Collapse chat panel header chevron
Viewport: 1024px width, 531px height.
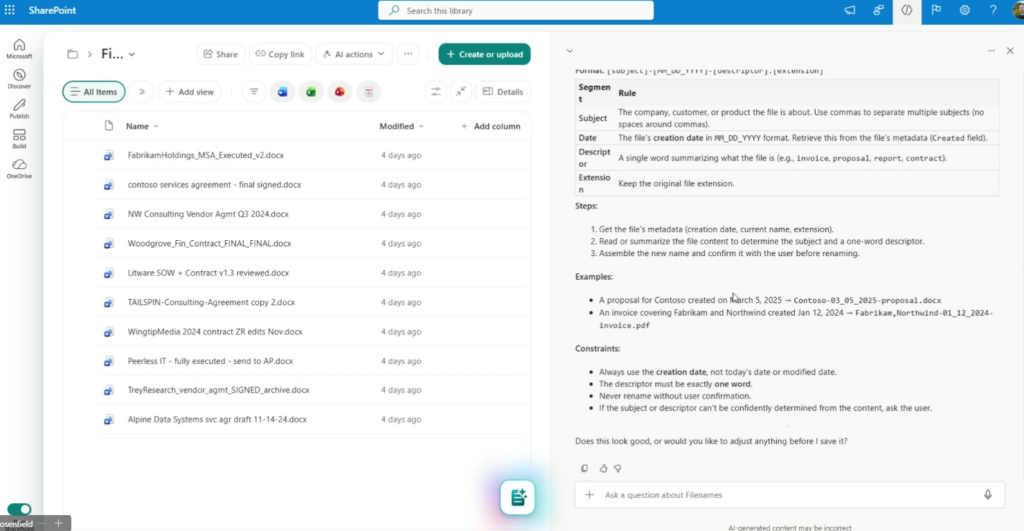(x=569, y=51)
